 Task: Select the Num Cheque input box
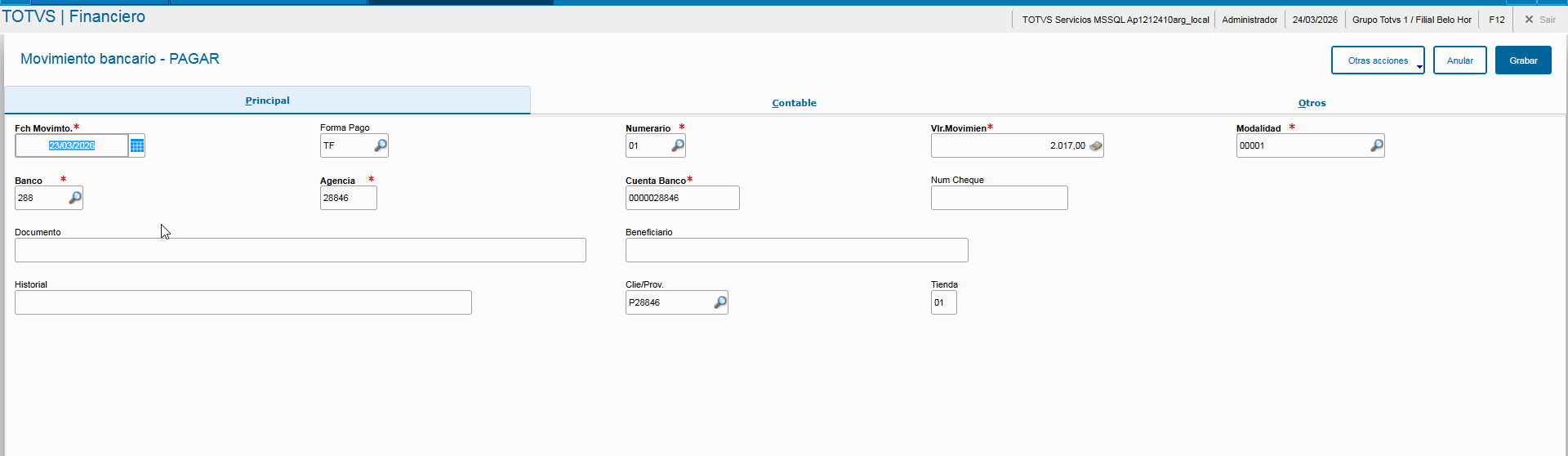coord(999,198)
